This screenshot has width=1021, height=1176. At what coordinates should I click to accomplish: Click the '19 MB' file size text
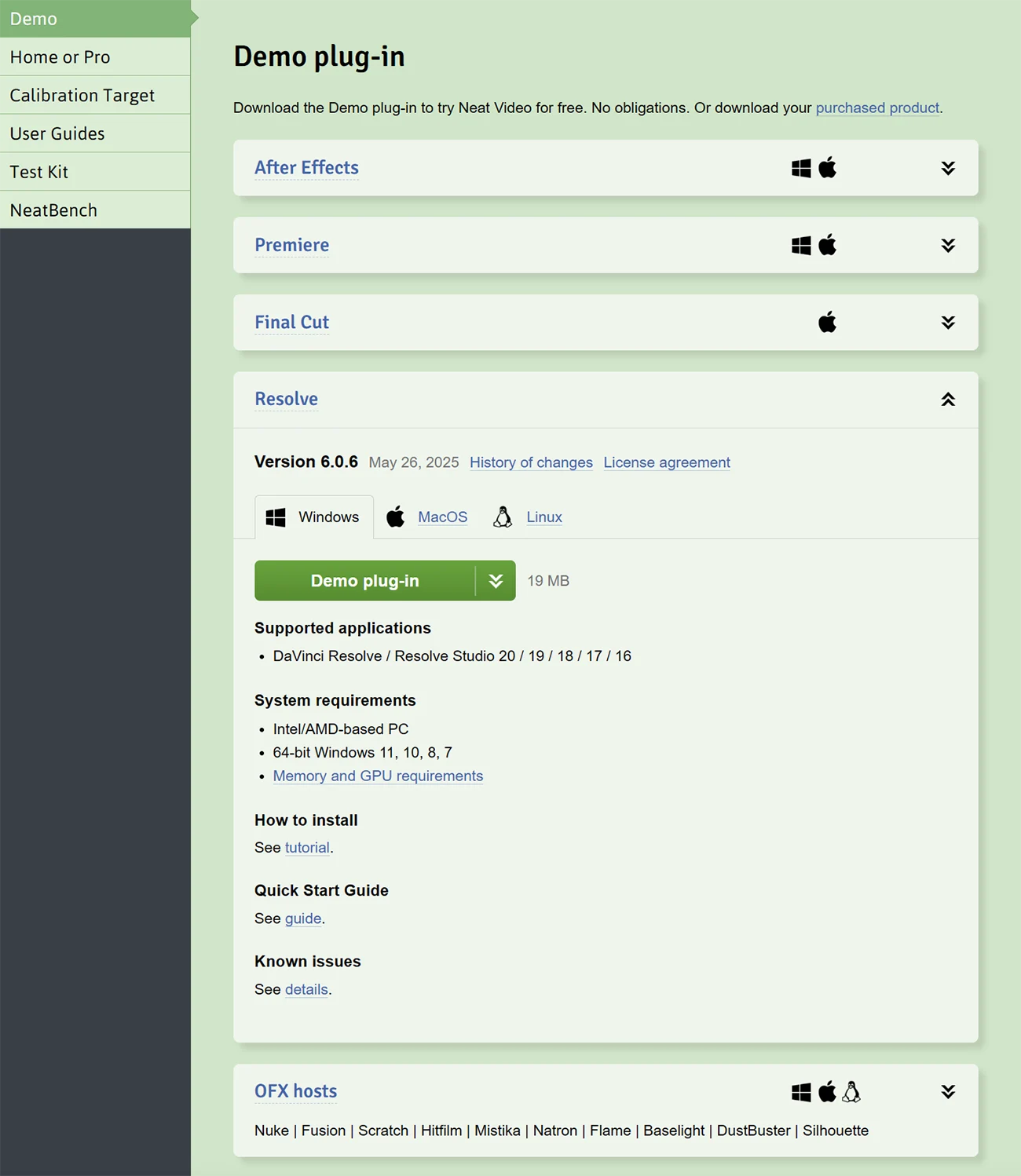tap(548, 581)
